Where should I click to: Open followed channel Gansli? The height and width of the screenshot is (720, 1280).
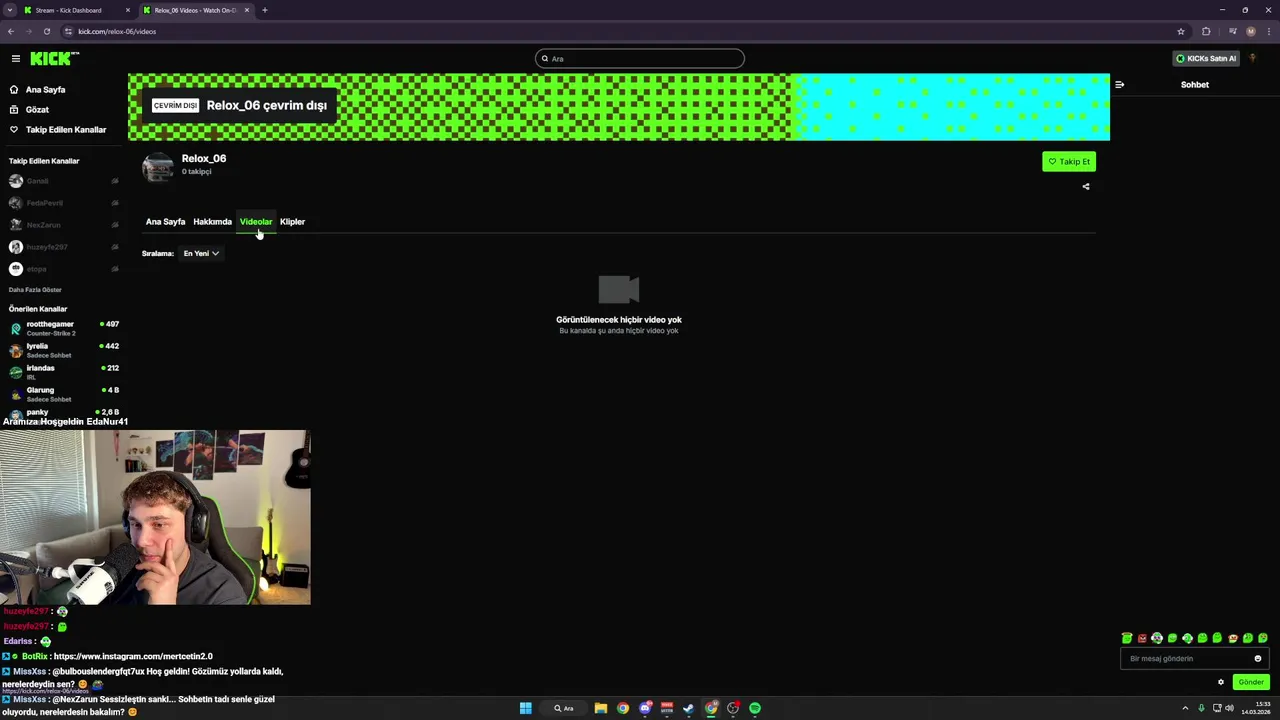63,181
